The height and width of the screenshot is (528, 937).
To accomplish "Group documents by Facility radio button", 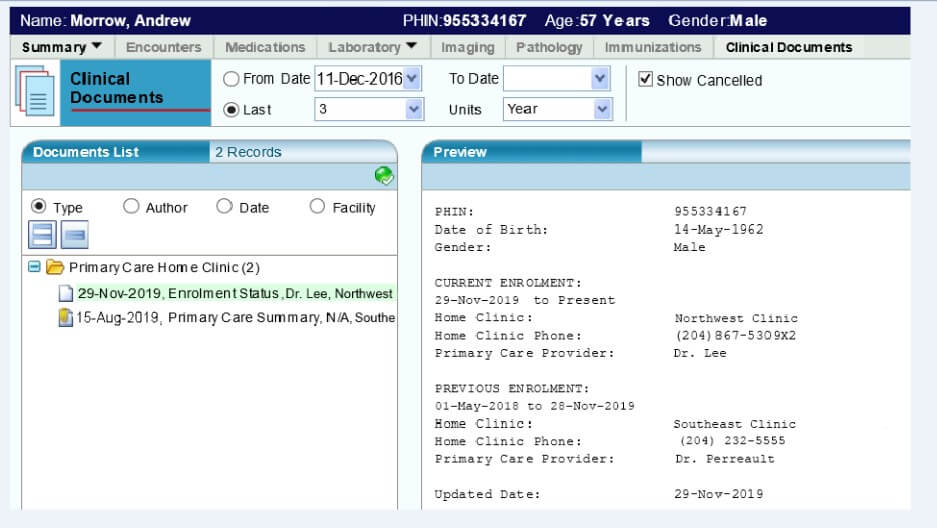I will click(x=317, y=206).
